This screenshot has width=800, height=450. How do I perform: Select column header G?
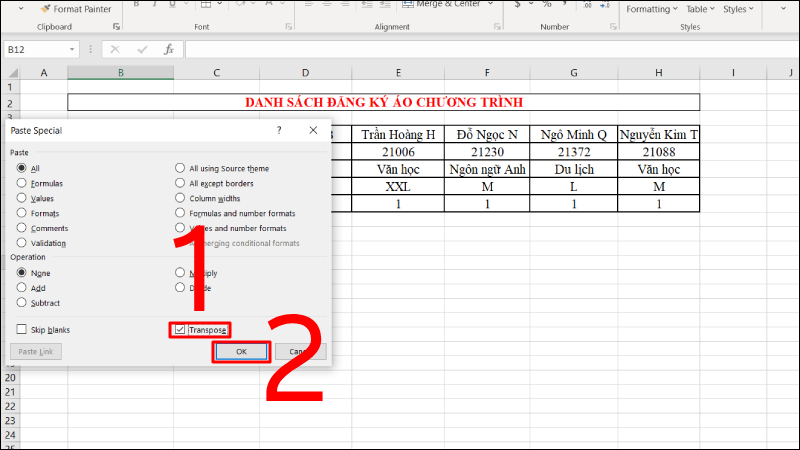[x=574, y=72]
